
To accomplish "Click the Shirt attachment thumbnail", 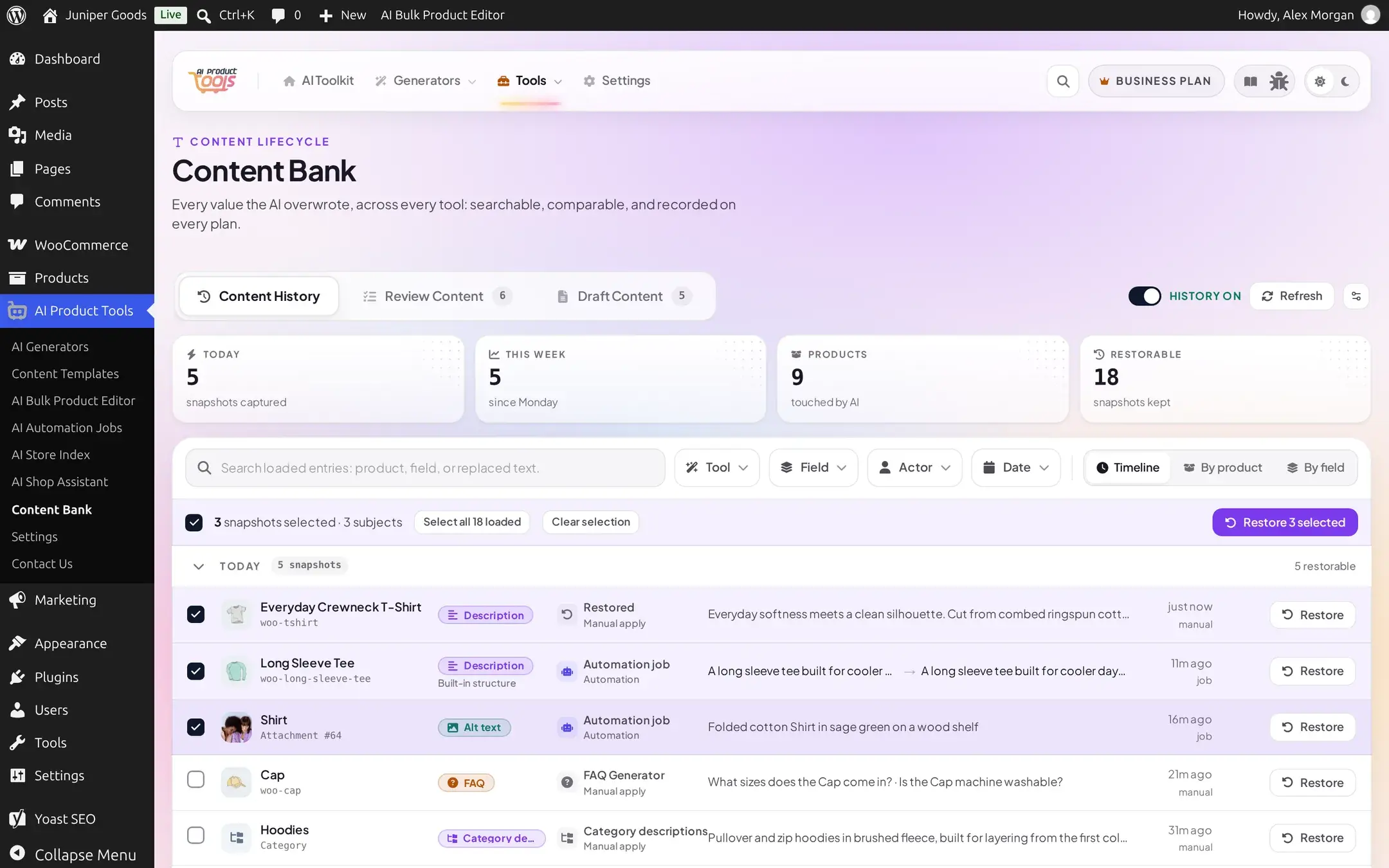I will click(x=236, y=727).
